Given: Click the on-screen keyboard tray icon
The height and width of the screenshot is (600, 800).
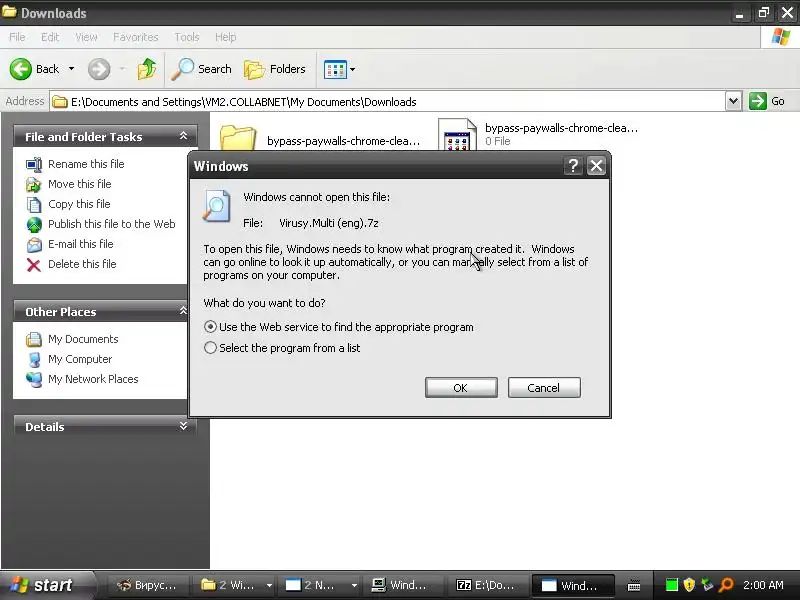Looking at the screenshot, I should [634, 585].
